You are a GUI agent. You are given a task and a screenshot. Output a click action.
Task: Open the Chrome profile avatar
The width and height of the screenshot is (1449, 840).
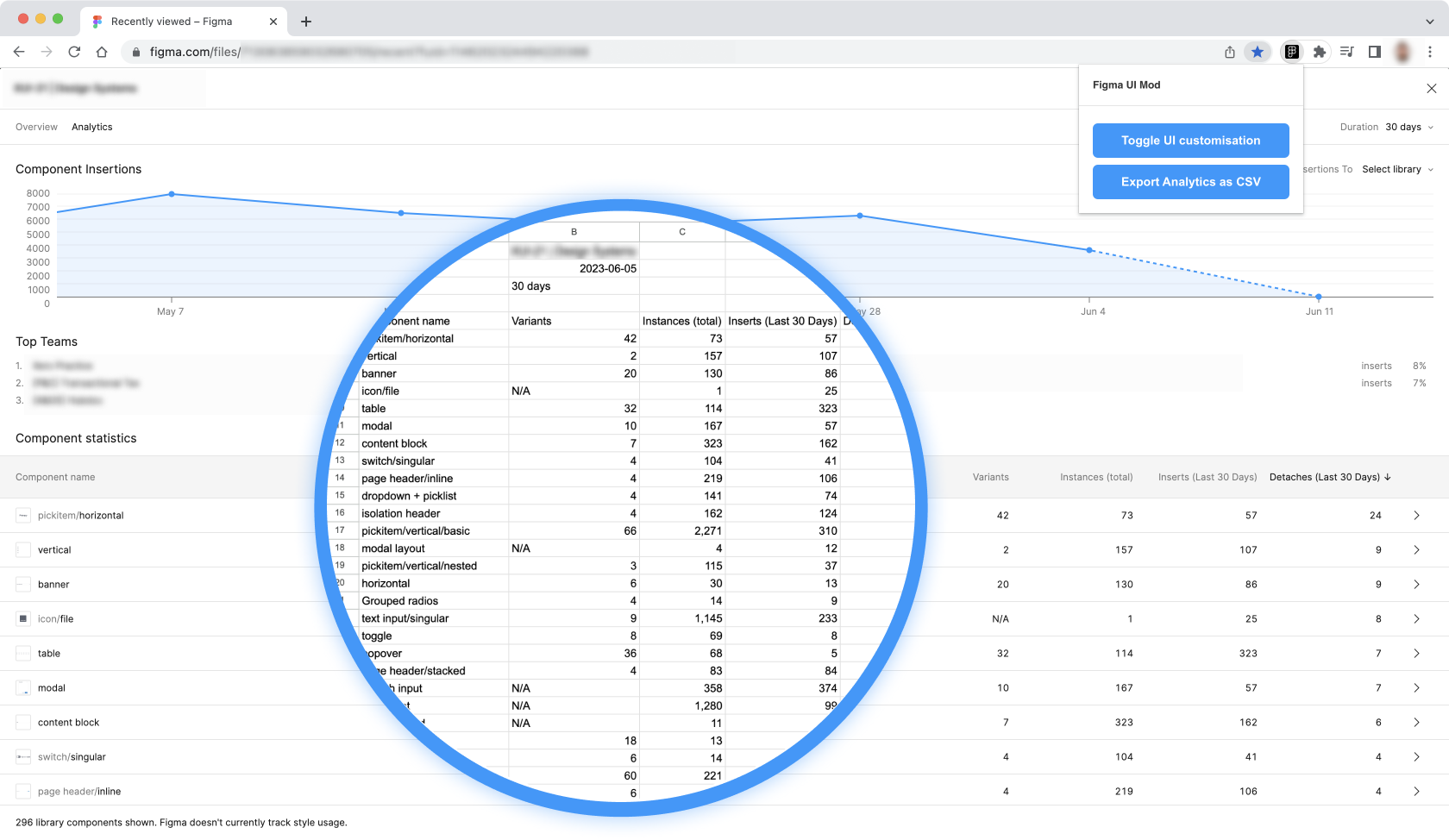click(x=1403, y=52)
